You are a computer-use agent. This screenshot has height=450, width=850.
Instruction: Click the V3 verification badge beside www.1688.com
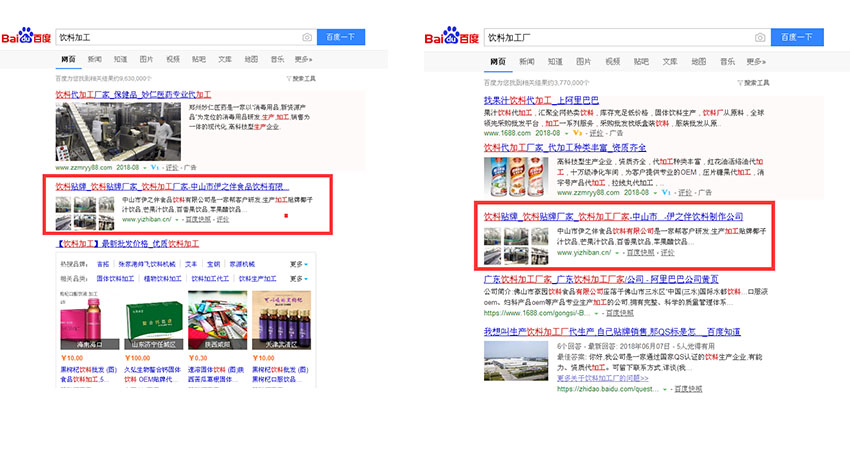point(577,133)
